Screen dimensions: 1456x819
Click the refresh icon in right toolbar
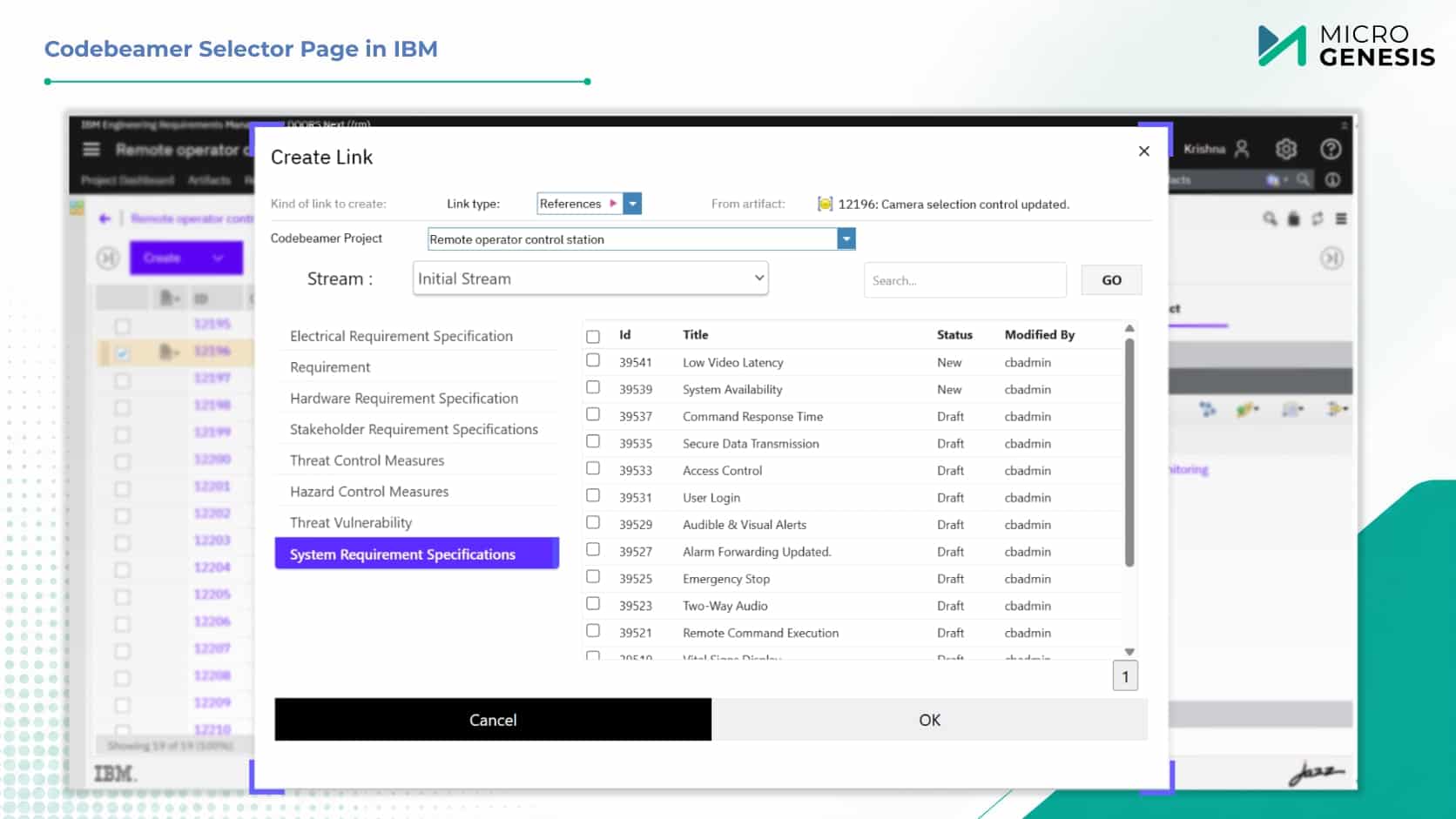tap(1318, 219)
